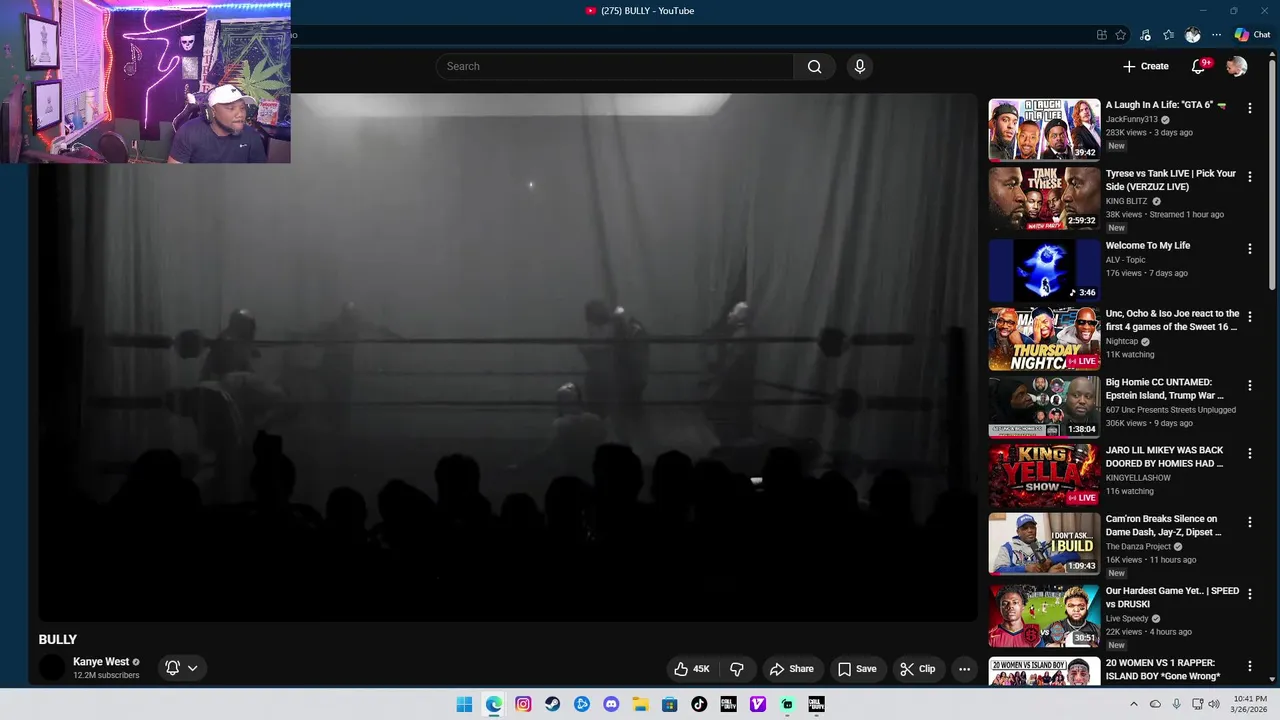The height and width of the screenshot is (720, 1280).
Task: Open the Windows Start menu
Action: tap(464, 704)
